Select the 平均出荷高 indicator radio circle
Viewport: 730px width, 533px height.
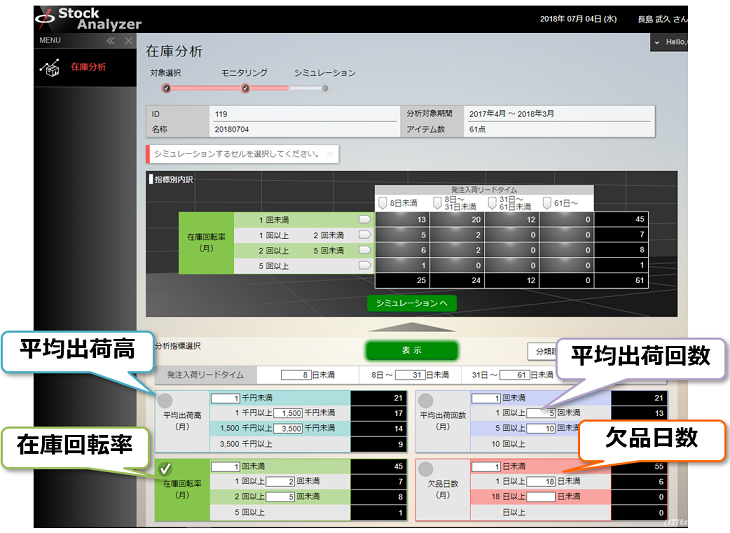(165, 400)
